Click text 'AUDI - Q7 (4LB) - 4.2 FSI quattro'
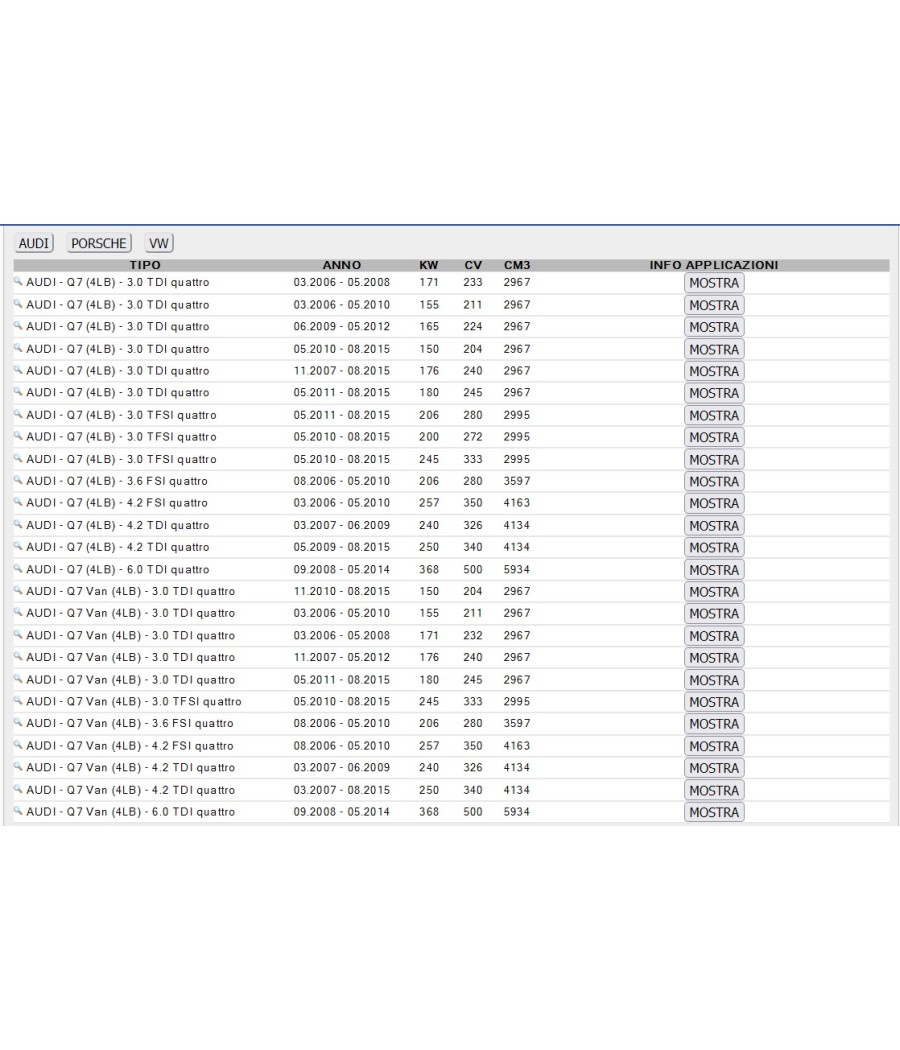 (117, 503)
